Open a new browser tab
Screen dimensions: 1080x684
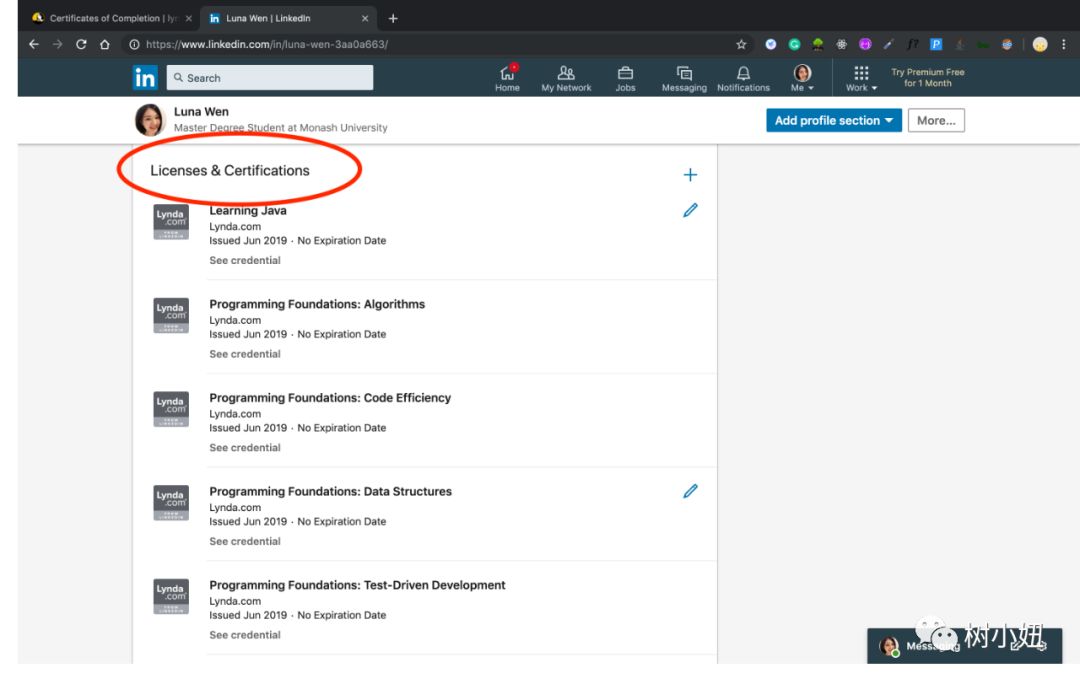pyautogui.click(x=393, y=19)
